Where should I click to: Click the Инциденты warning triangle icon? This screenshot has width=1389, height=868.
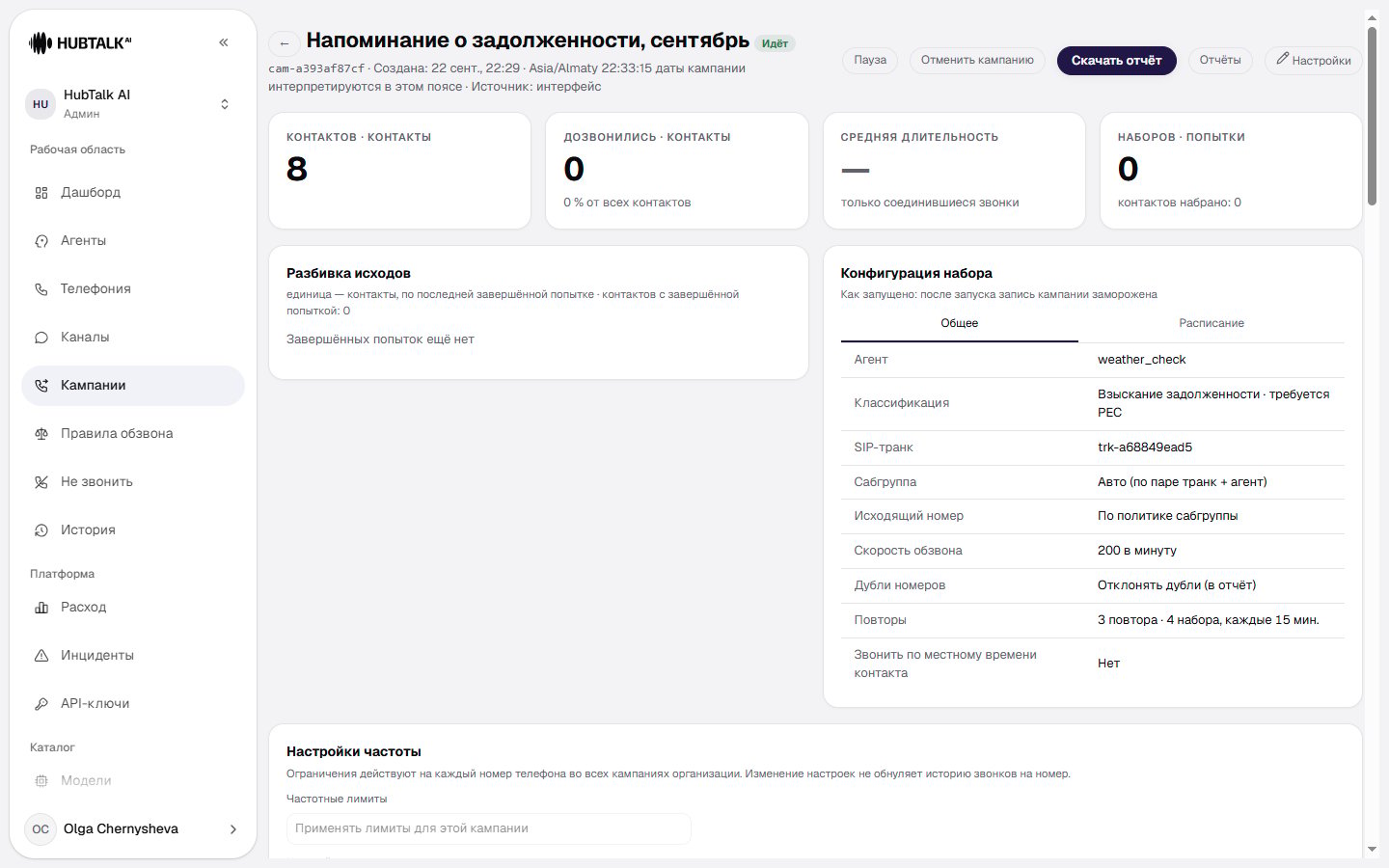click(x=41, y=656)
